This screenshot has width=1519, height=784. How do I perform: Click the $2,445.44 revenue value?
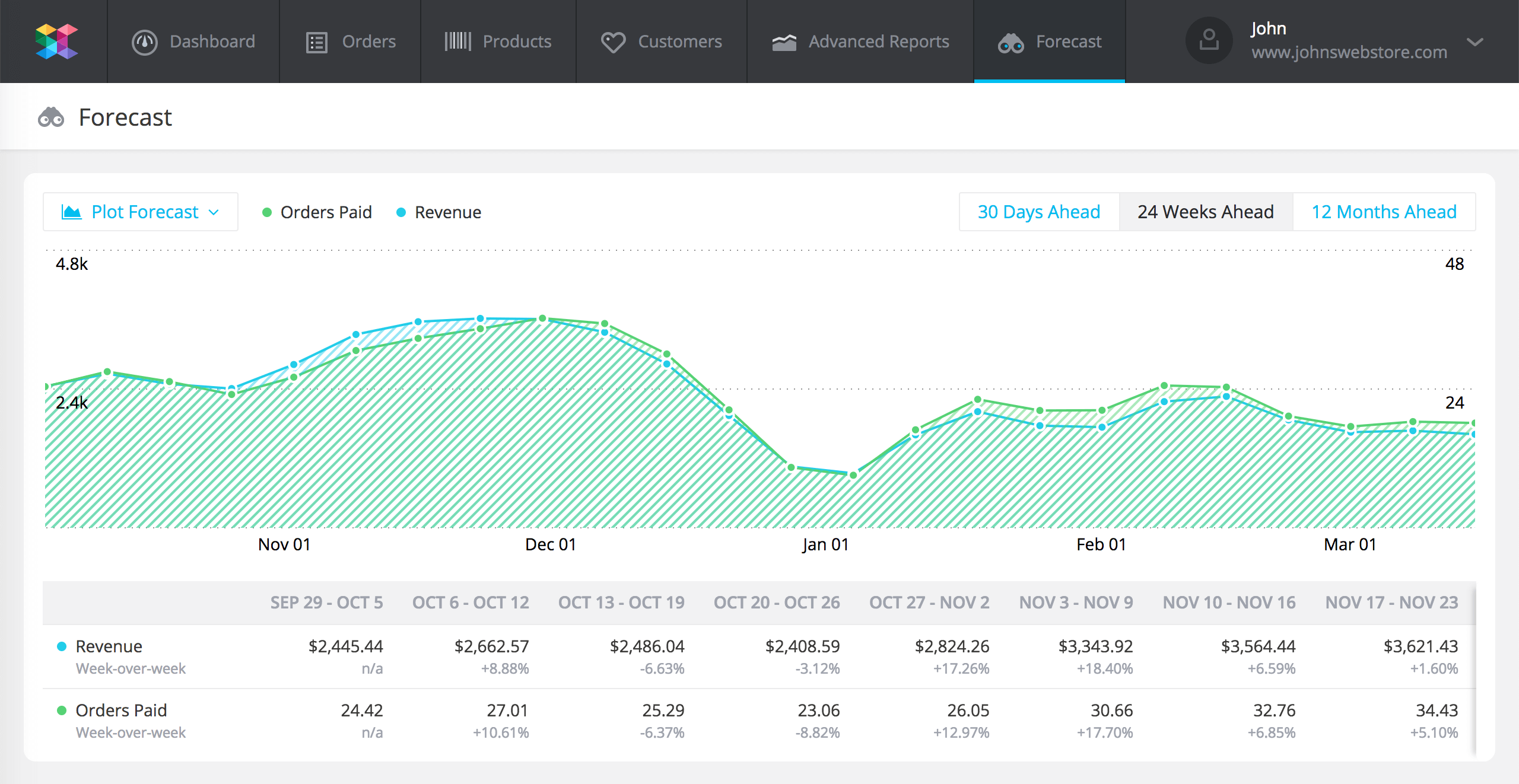coord(345,646)
